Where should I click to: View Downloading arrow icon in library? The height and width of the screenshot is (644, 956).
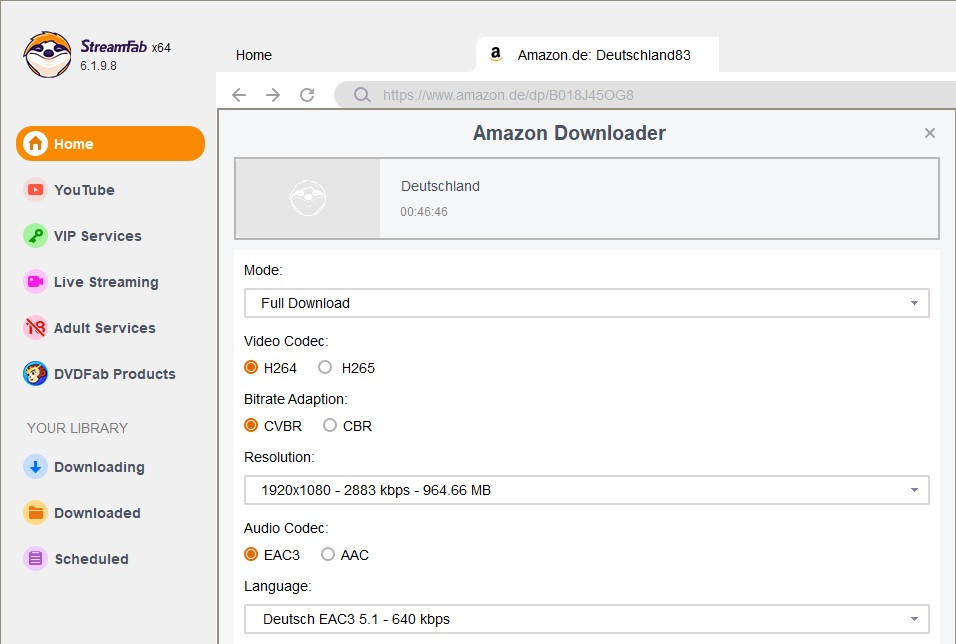tap(36, 467)
